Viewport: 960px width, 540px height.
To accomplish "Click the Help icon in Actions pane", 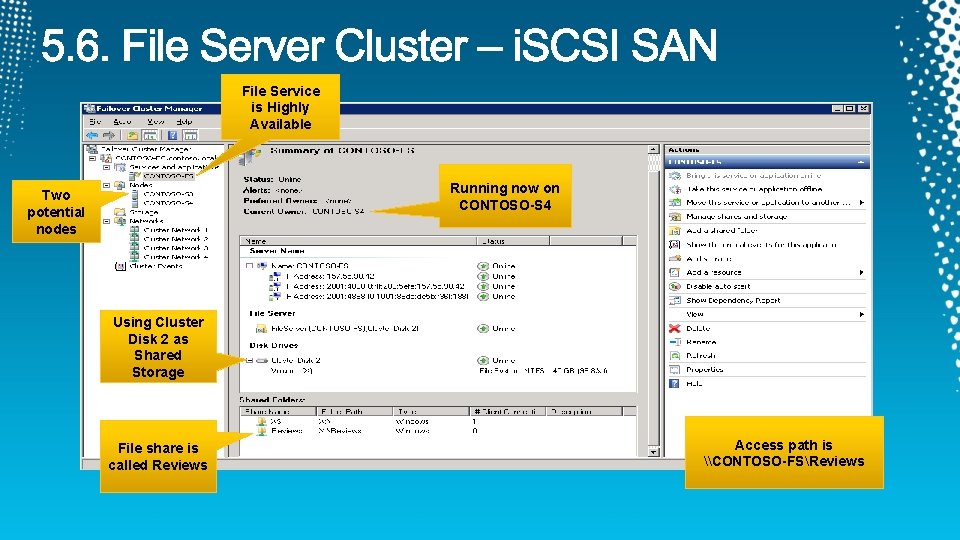I will 675,384.
